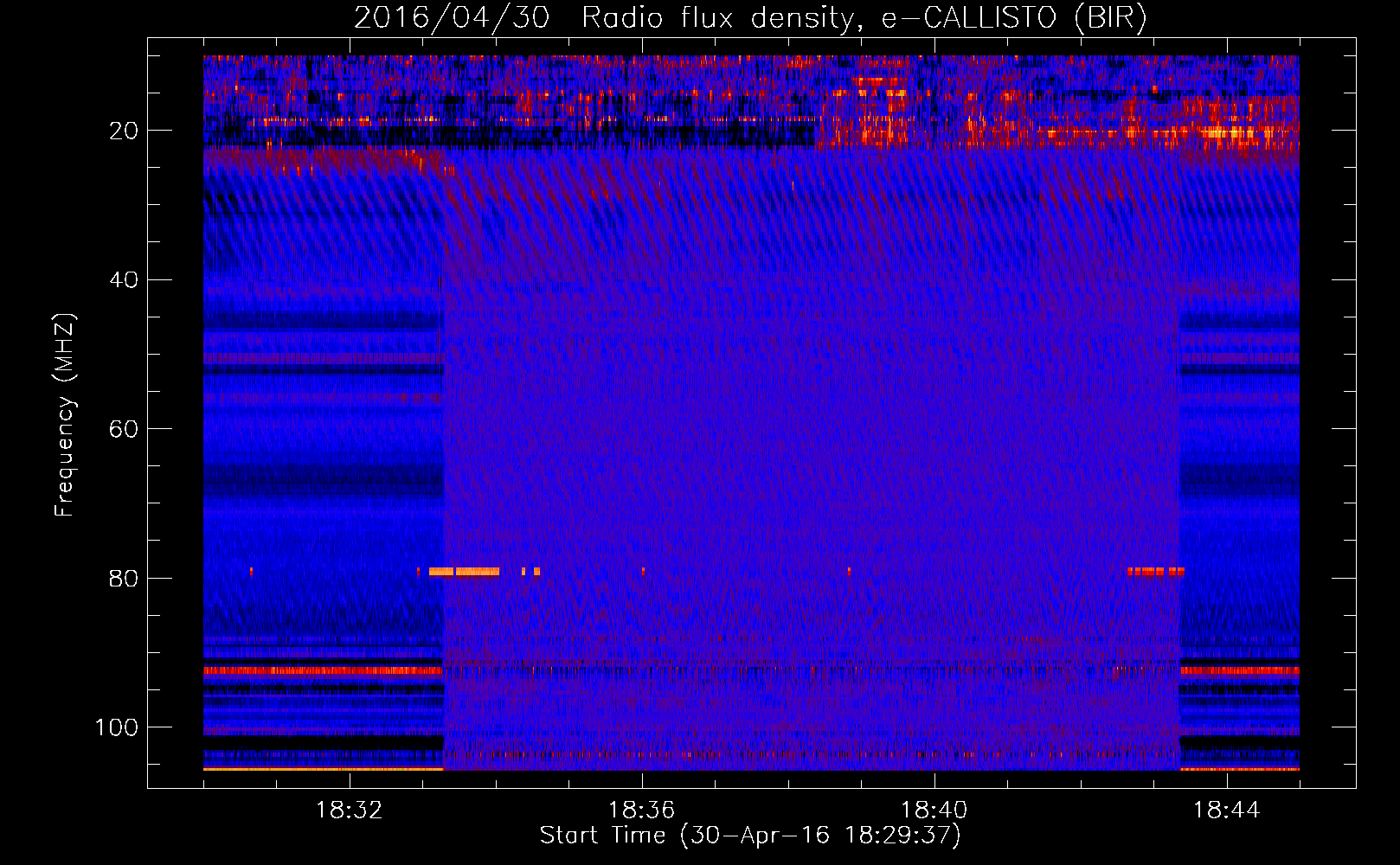Click the 60 MHz frequency tick label

point(124,430)
